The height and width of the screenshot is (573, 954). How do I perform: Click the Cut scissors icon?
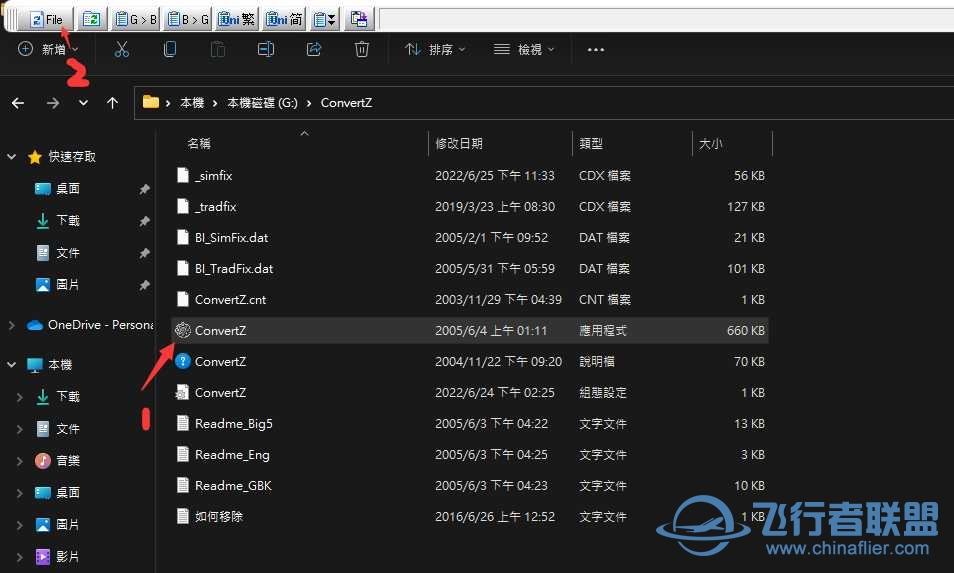tap(122, 49)
